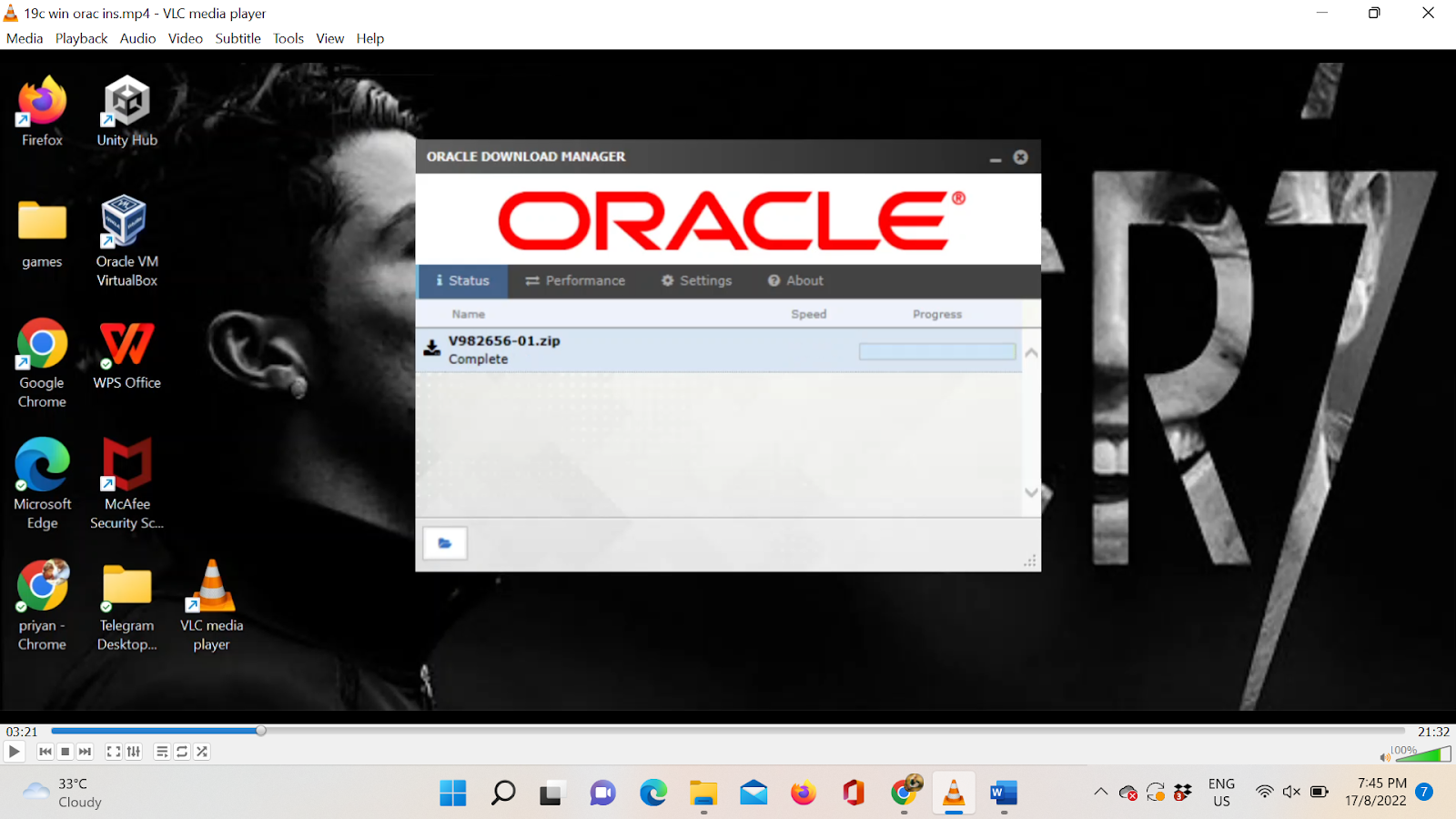
Task: Click the Speed column header
Action: (x=809, y=314)
